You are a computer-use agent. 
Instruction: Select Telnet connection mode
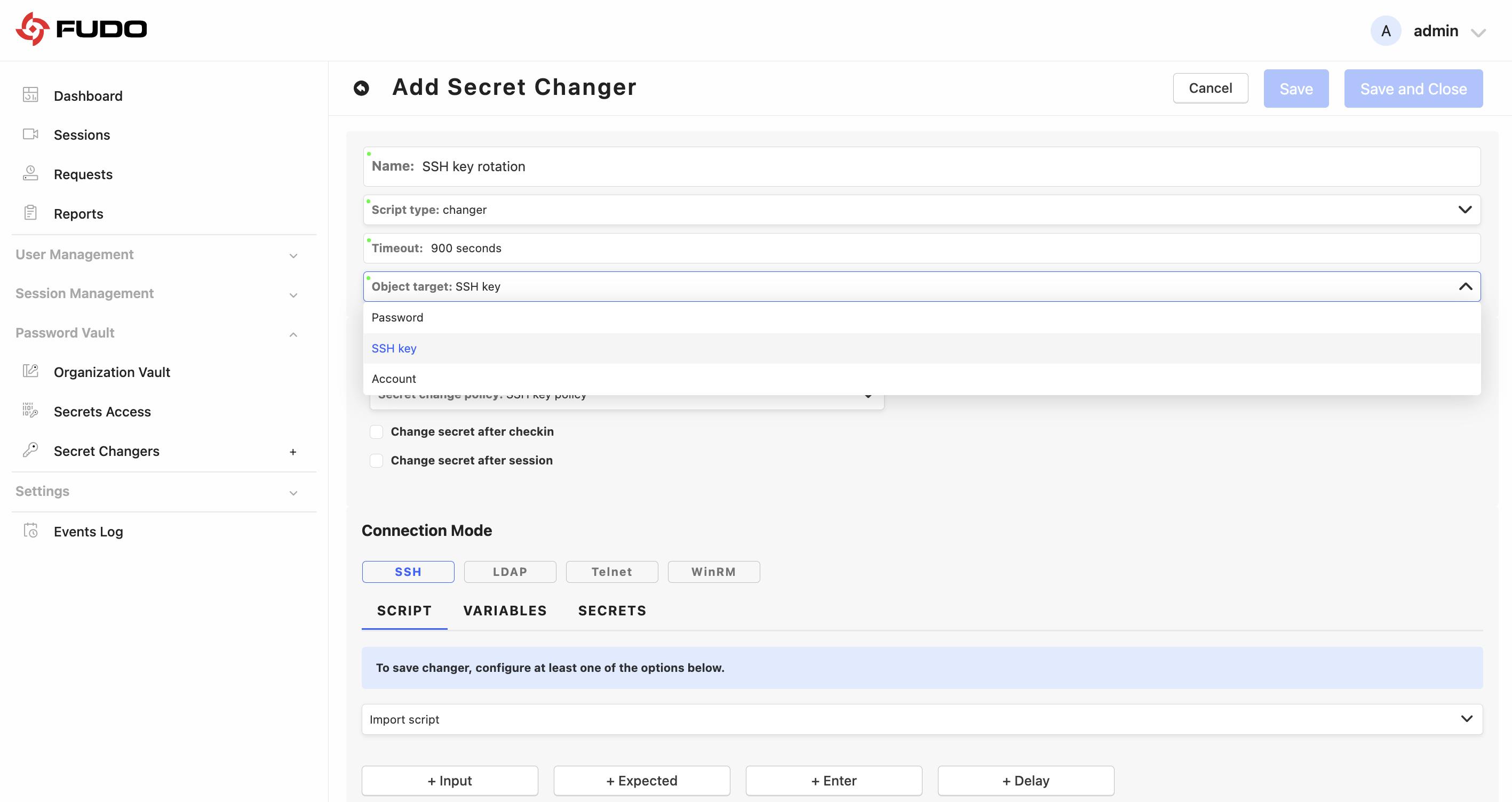coord(611,572)
